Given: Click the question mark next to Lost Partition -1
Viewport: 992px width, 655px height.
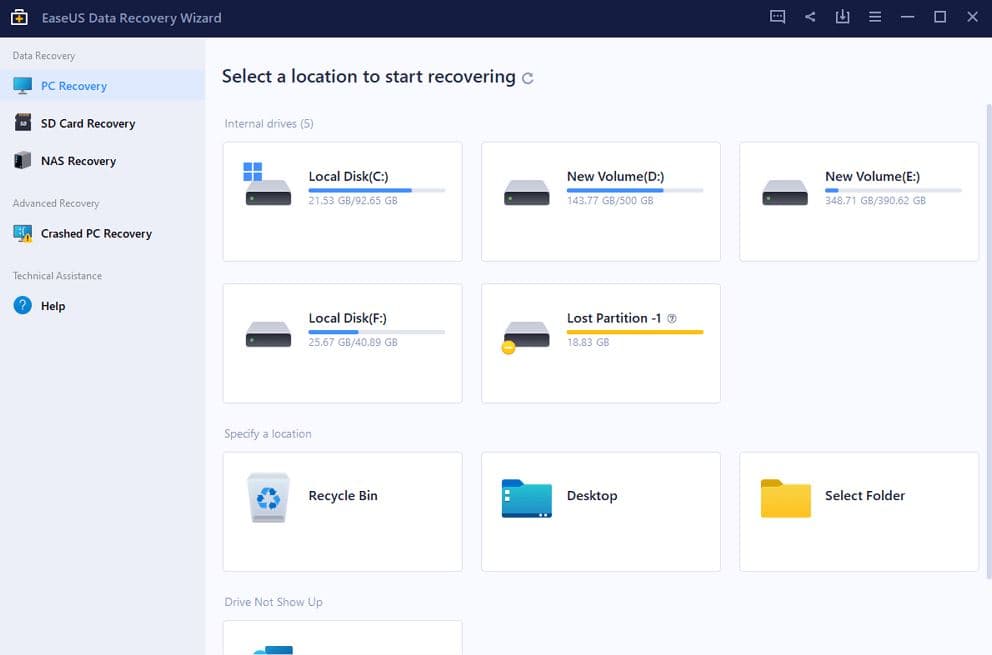Looking at the screenshot, I should [672, 319].
